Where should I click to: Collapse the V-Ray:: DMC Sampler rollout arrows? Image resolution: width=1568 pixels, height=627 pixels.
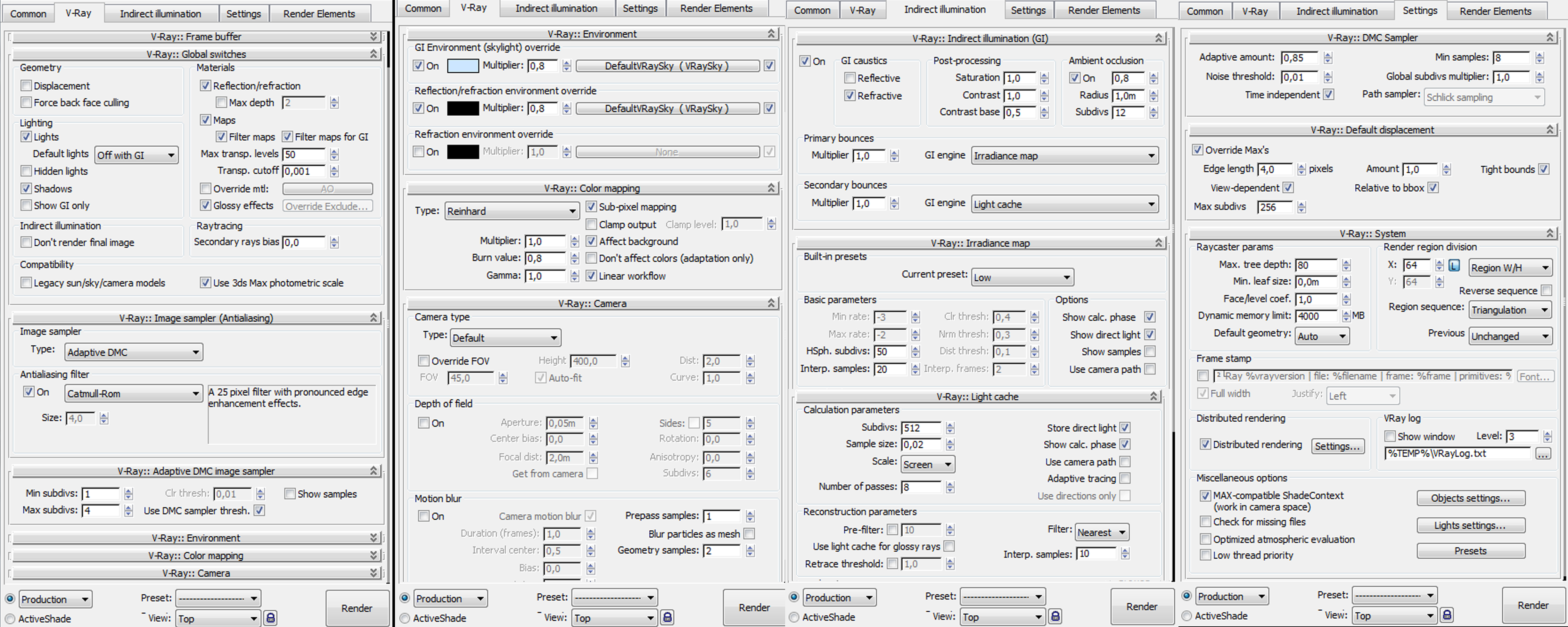pyautogui.click(x=1550, y=38)
